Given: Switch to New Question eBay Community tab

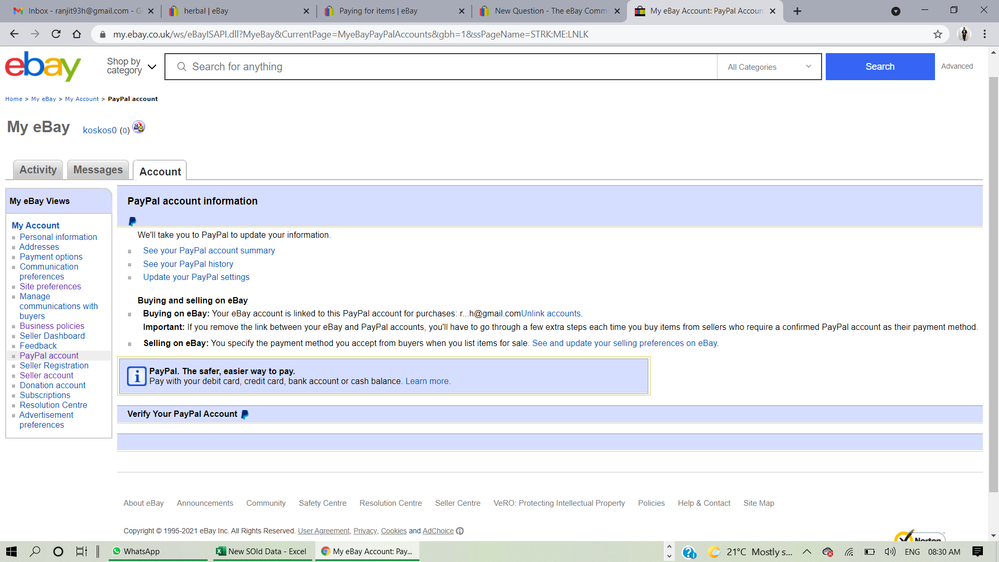Looking at the screenshot, I should click(x=549, y=11).
